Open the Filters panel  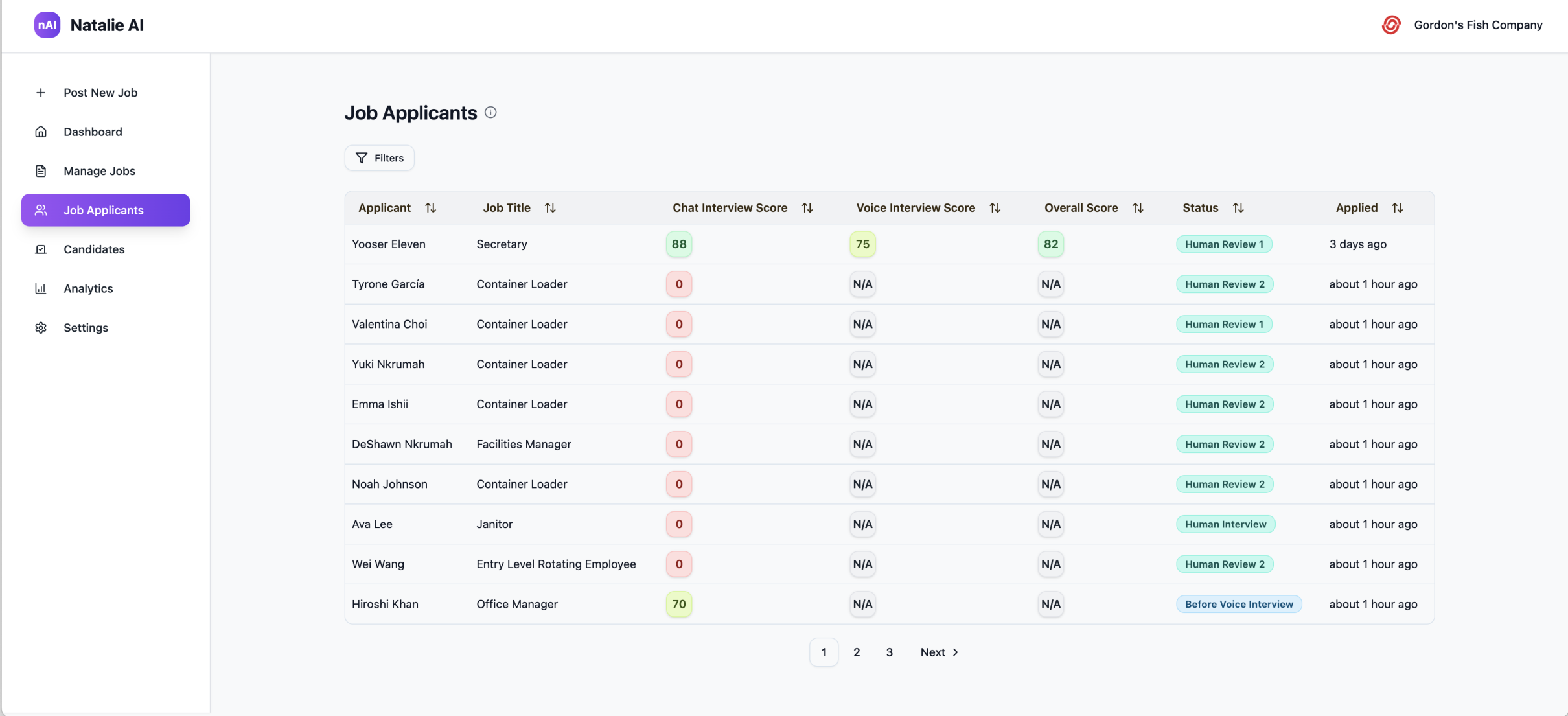coord(380,158)
